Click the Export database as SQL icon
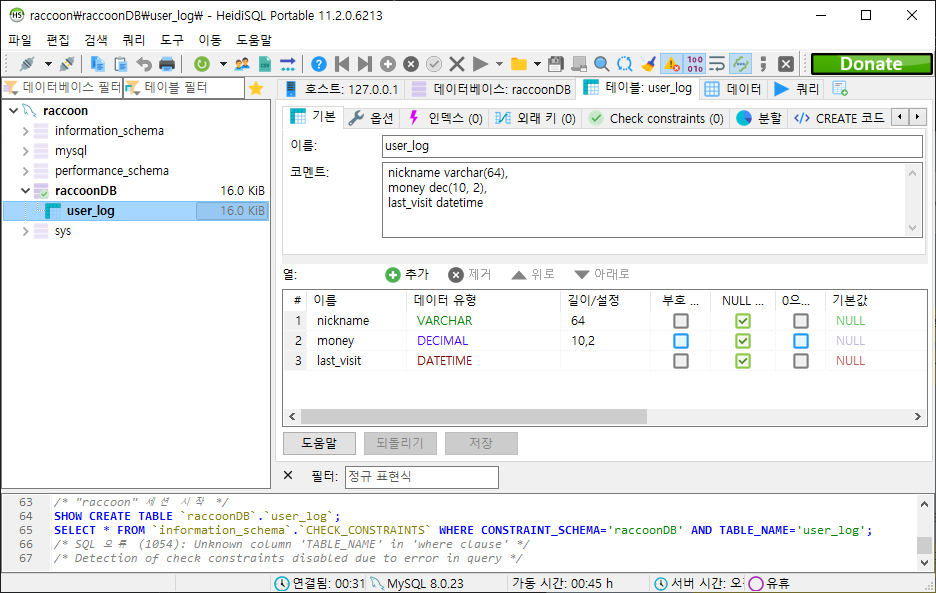The height and width of the screenshot is (593, 936). (x=264, y=63)
